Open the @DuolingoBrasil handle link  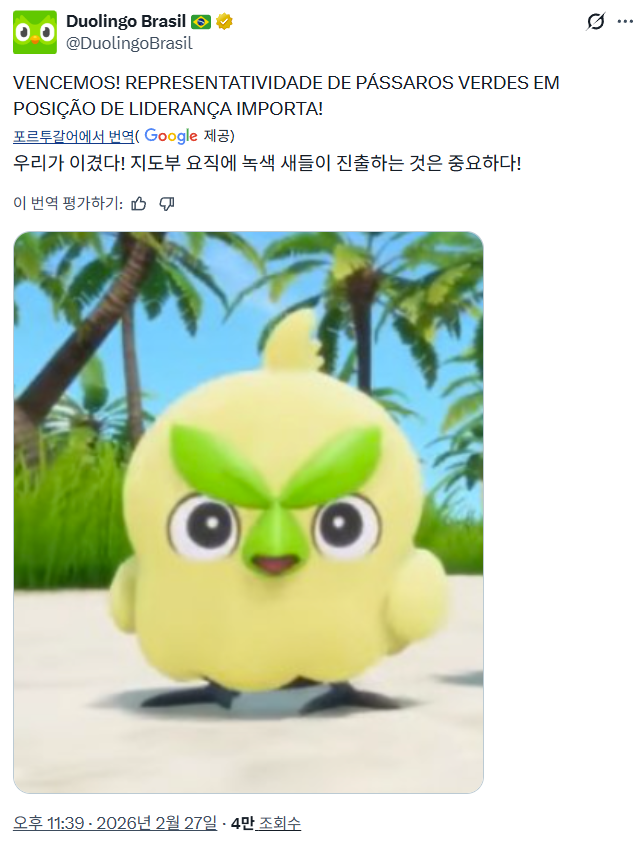(129, 43)
